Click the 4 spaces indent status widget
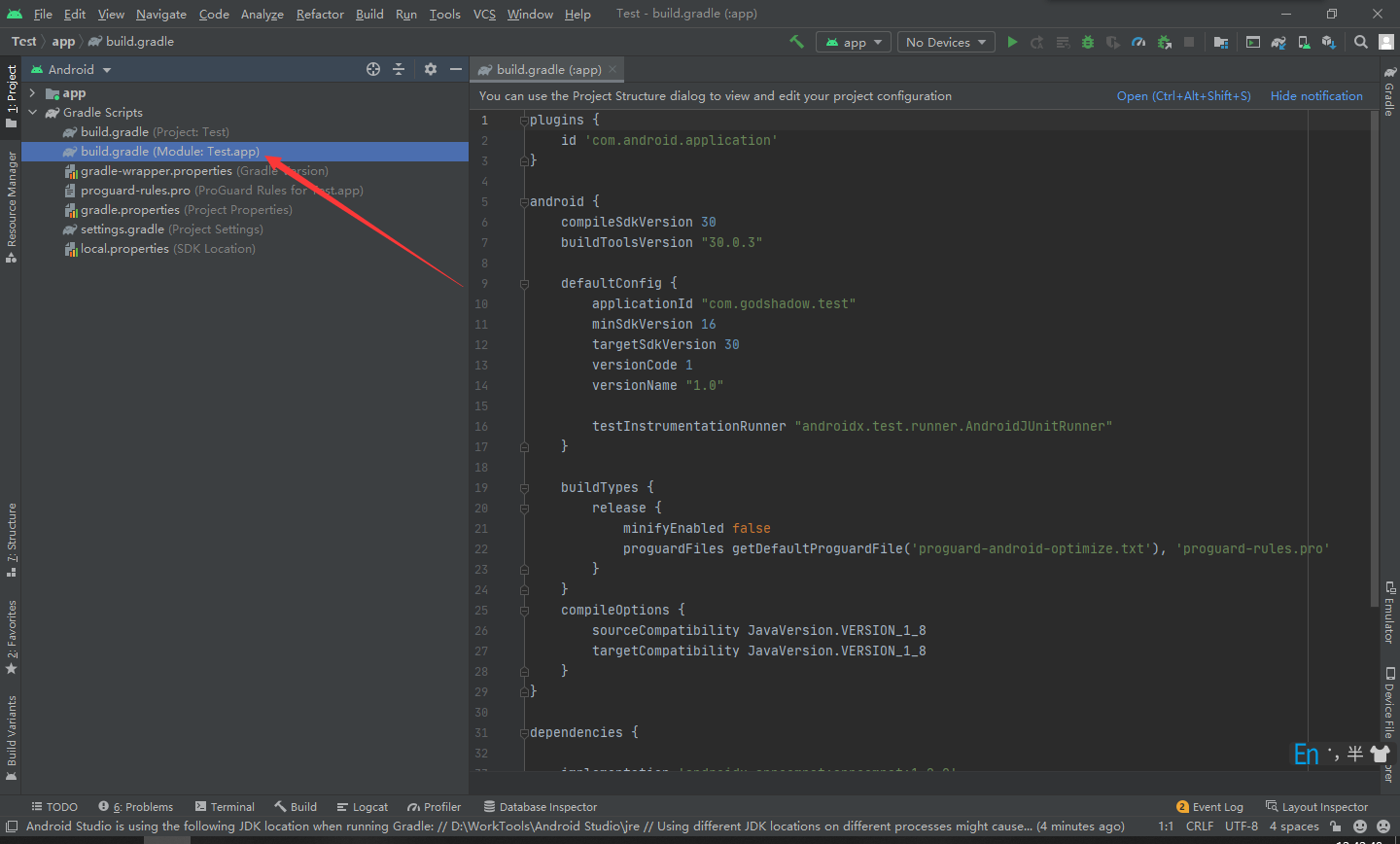This screenshot has height=844, width=1400. [1294, 826]
